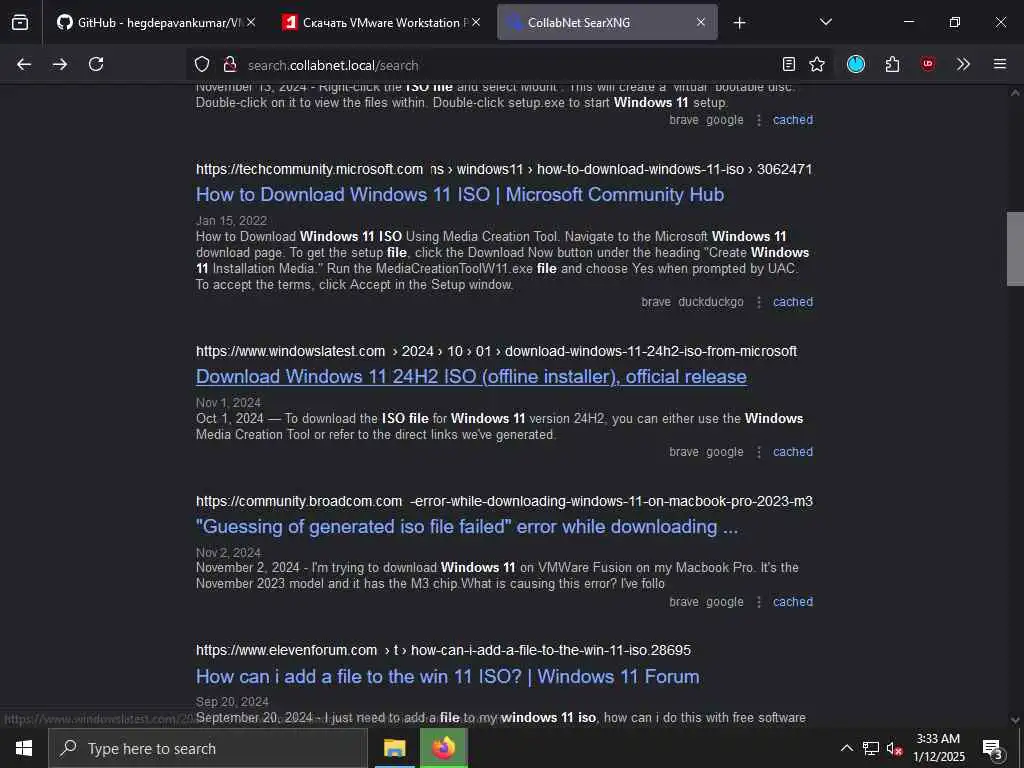Bookmark this page with star icon
1024x768 pixels.
pos(816,64)
